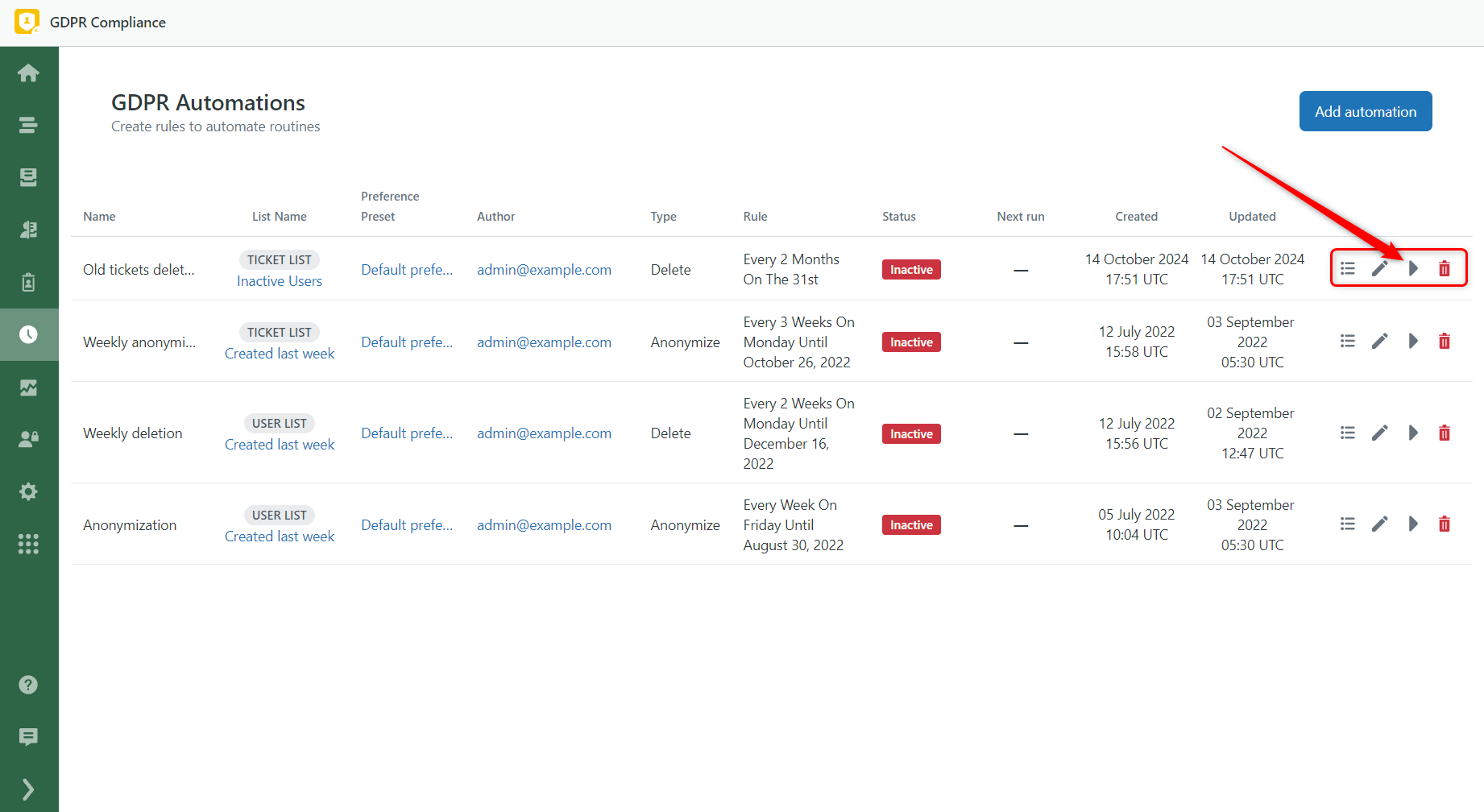This screenshot has height=812, width=1484.
Task: Click Inactive status badge of Anonymization row
Action: coord(911,525)
